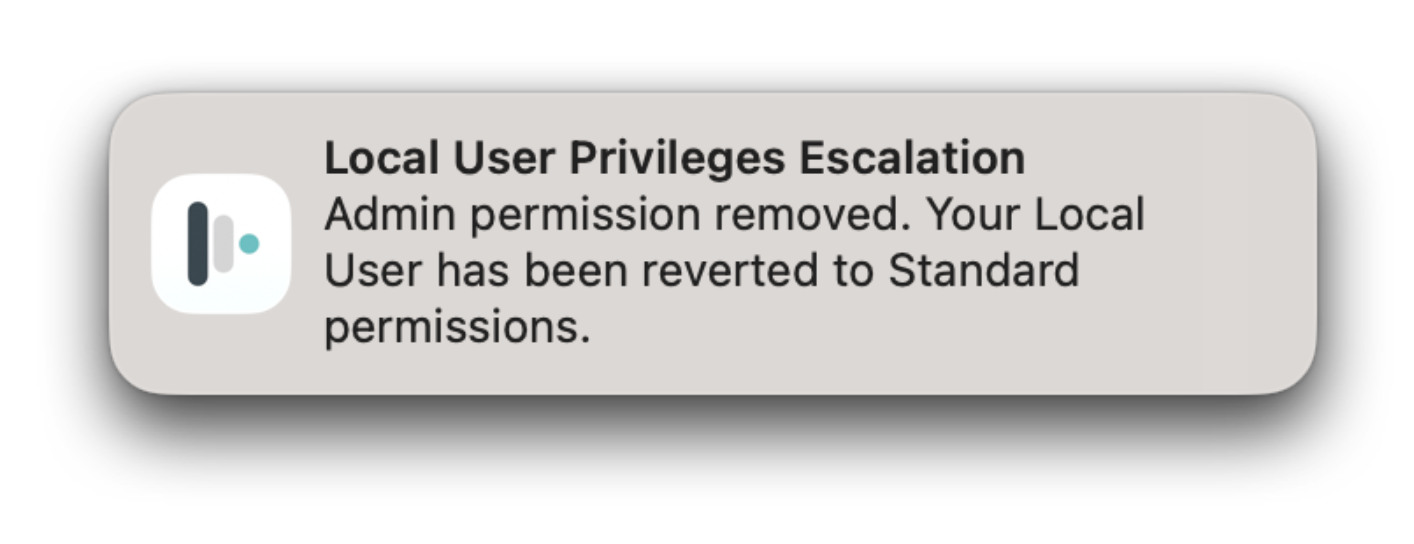Screen dimensions: 1414x544
Task: Click the words "has been" in the notification body
Action: tap(516, 271)
